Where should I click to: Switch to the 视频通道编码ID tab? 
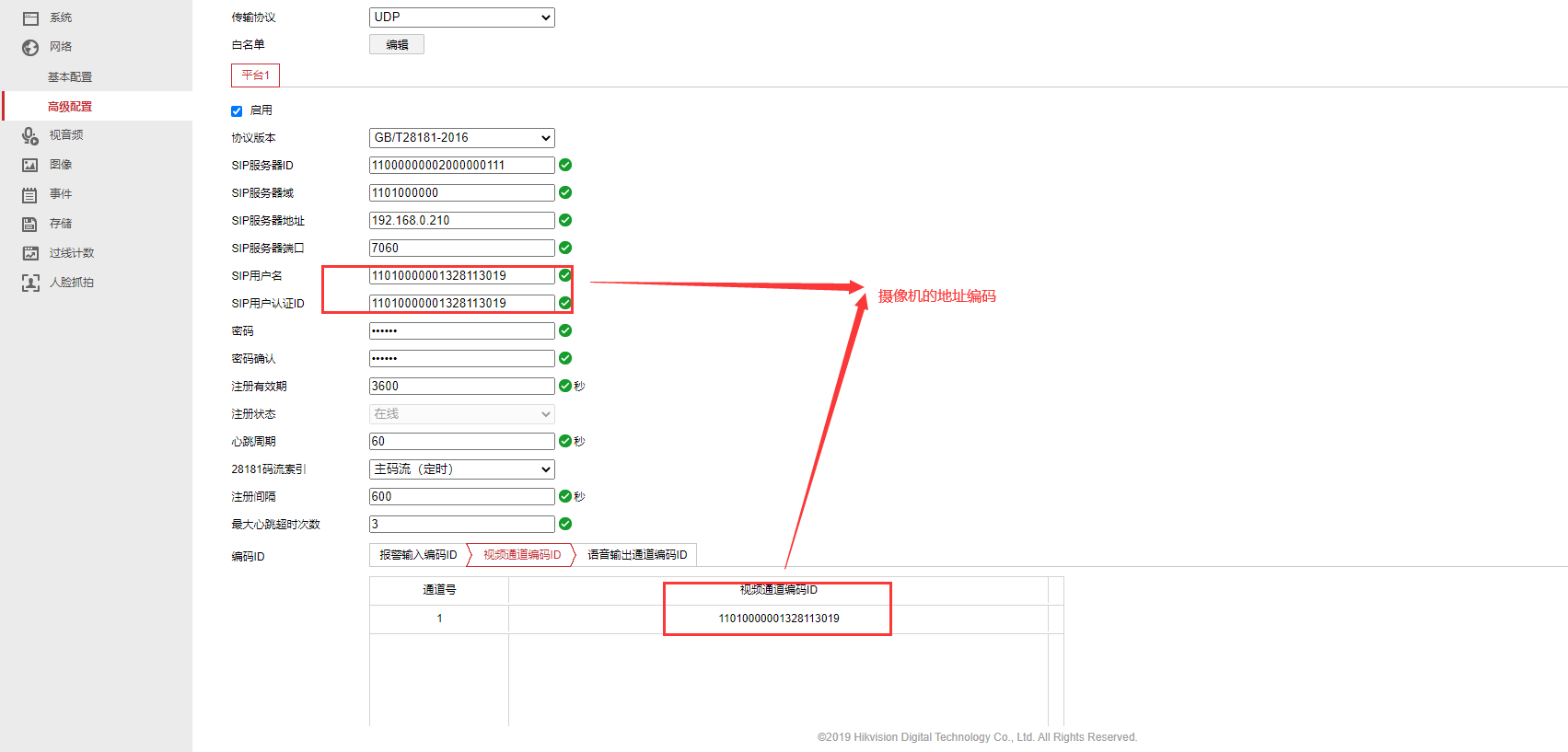(x=521, y=555)
